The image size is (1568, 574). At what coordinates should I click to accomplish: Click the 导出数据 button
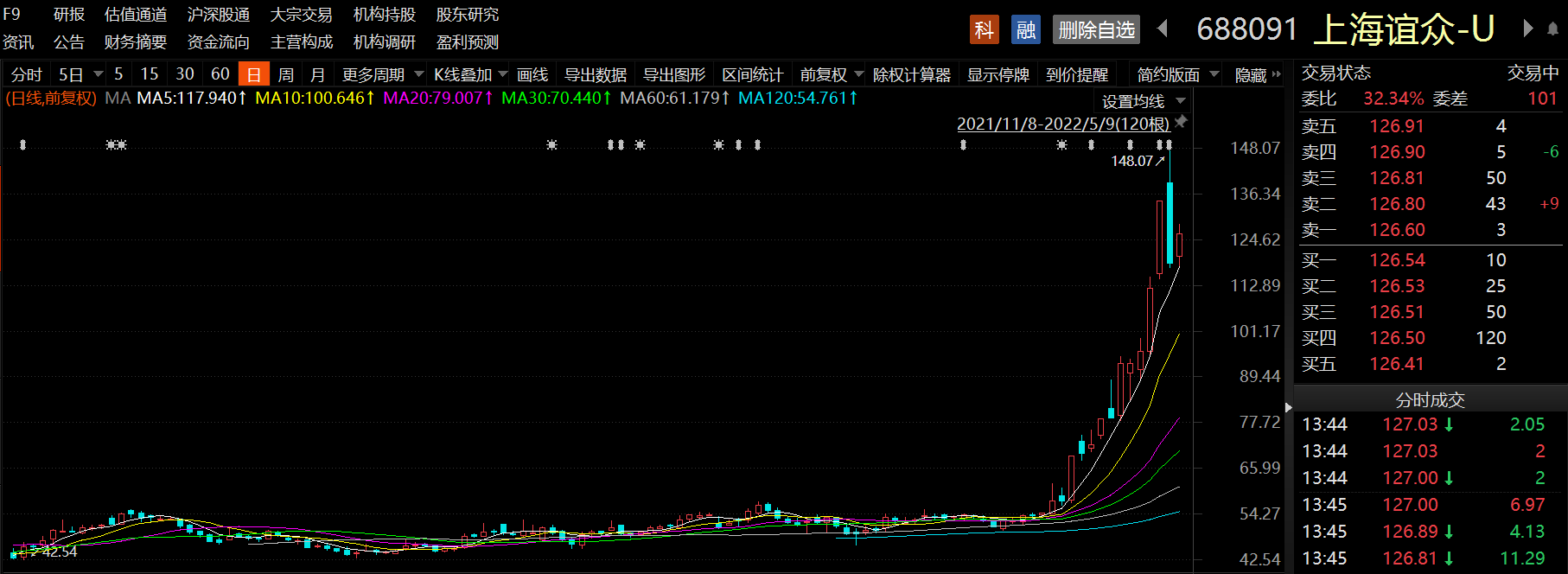click(595, 75)
